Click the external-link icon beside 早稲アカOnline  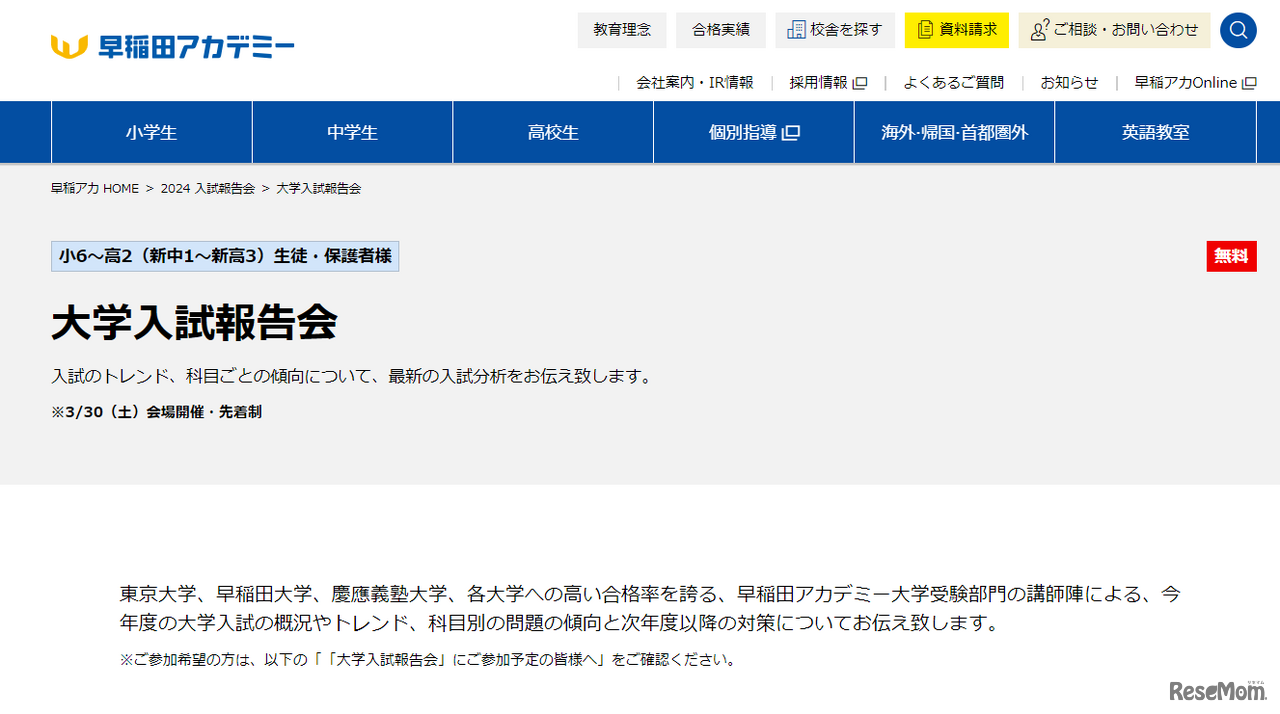pyautogui.click(x=1250, y=83)
